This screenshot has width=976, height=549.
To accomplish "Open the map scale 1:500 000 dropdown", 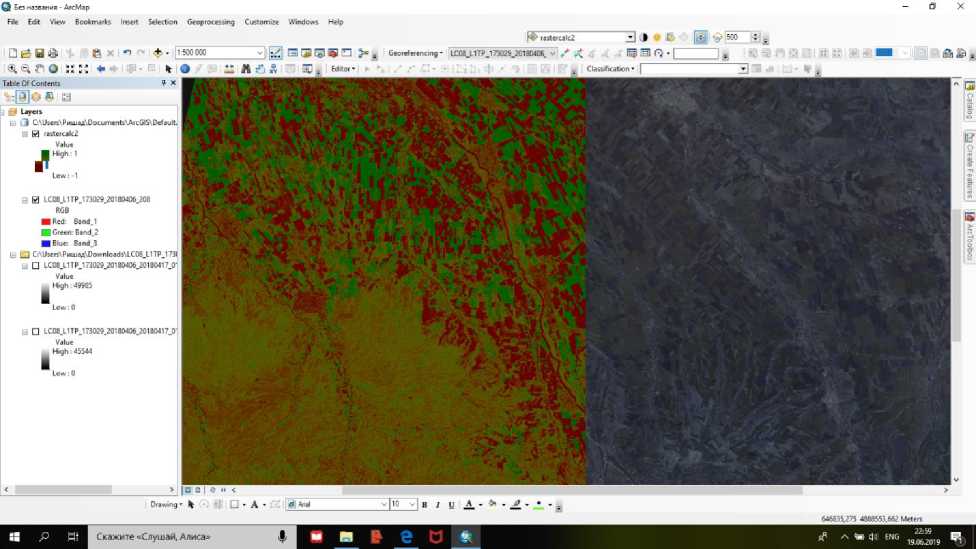I will [260, 53].
